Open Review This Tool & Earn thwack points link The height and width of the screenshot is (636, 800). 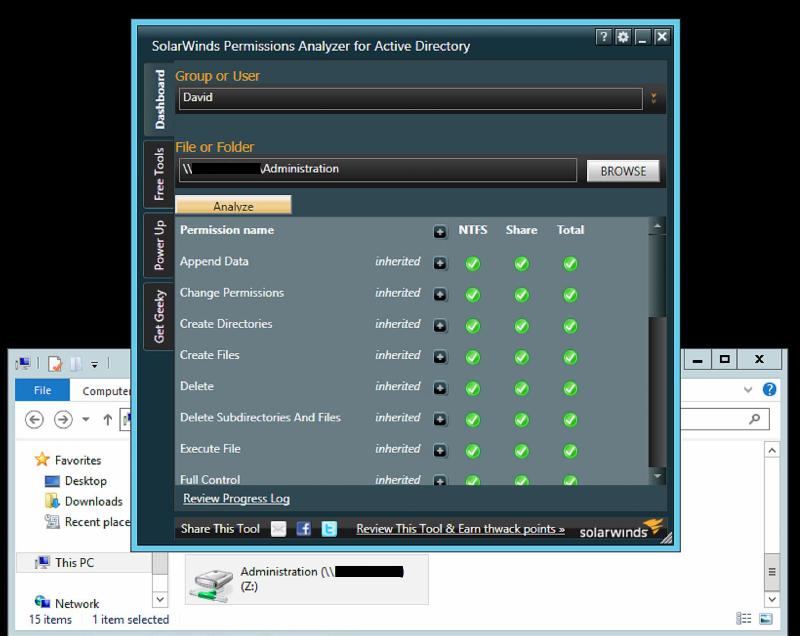click(460, 529)
